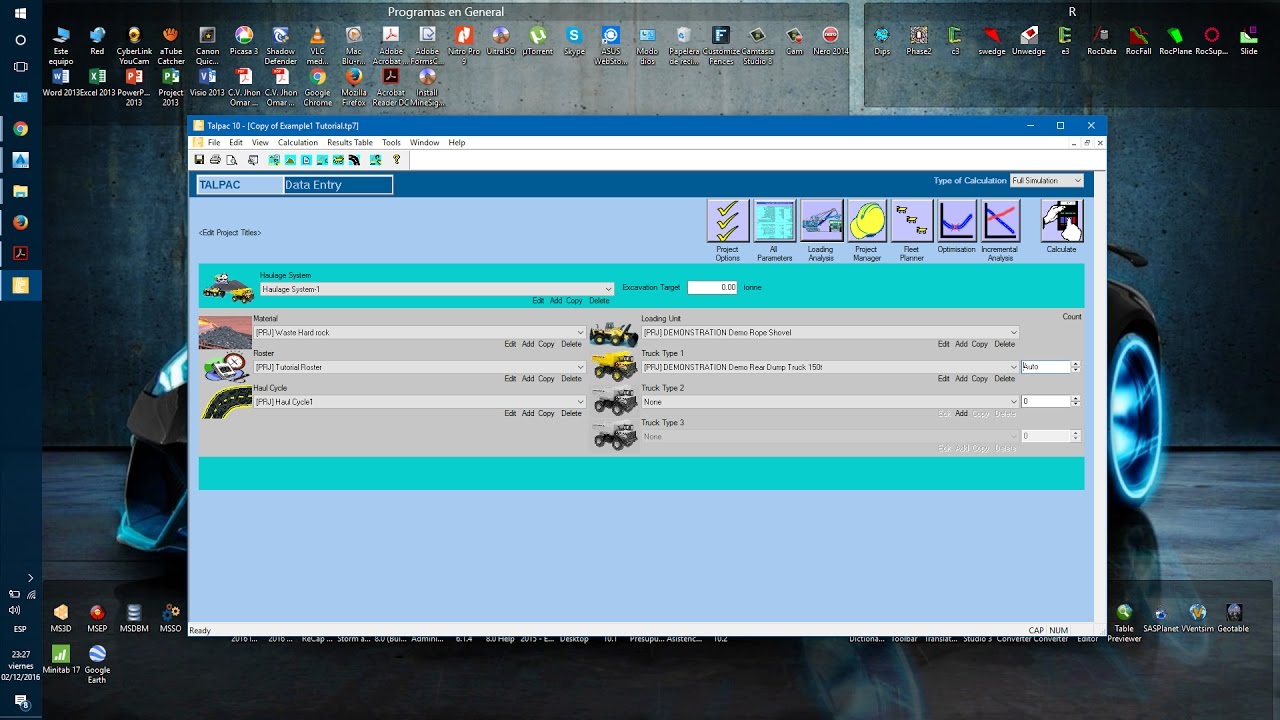1280x720 pixels.
Task: Click Copy under Haul Cycle dropdown
Action: tap(546, 413)
